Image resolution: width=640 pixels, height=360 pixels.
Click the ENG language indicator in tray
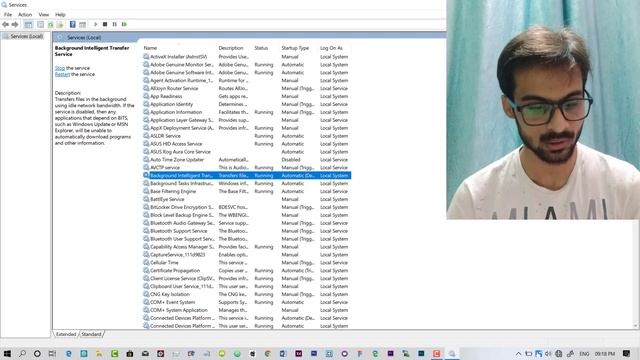(x=584, y=353)
